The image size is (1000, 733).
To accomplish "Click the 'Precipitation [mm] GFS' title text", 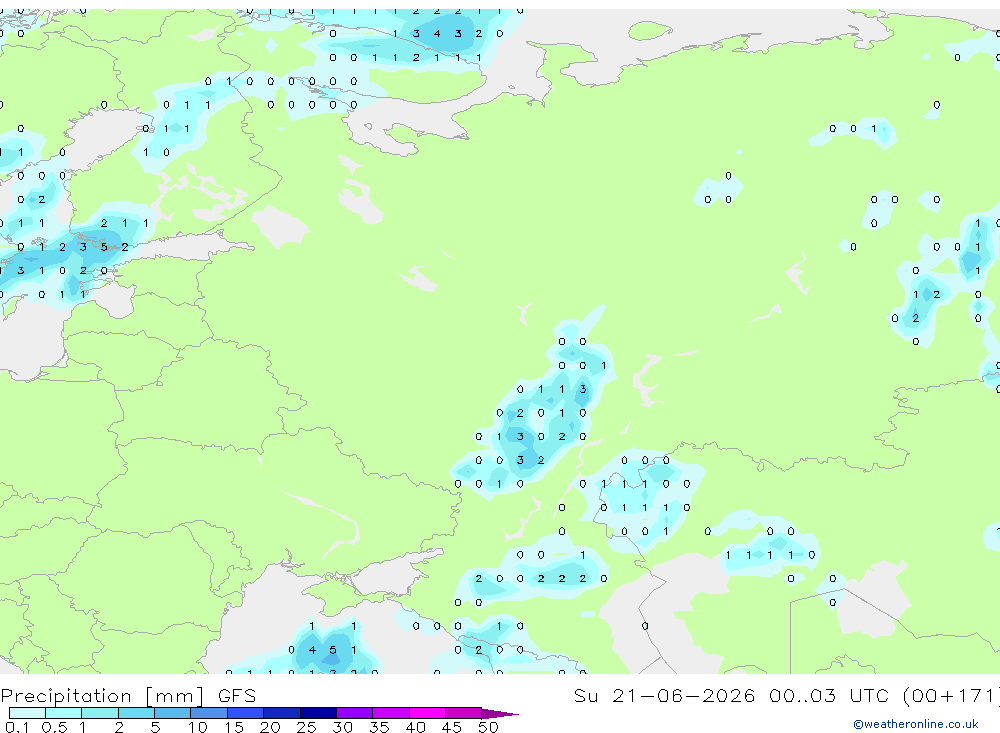I will (128, 696).
